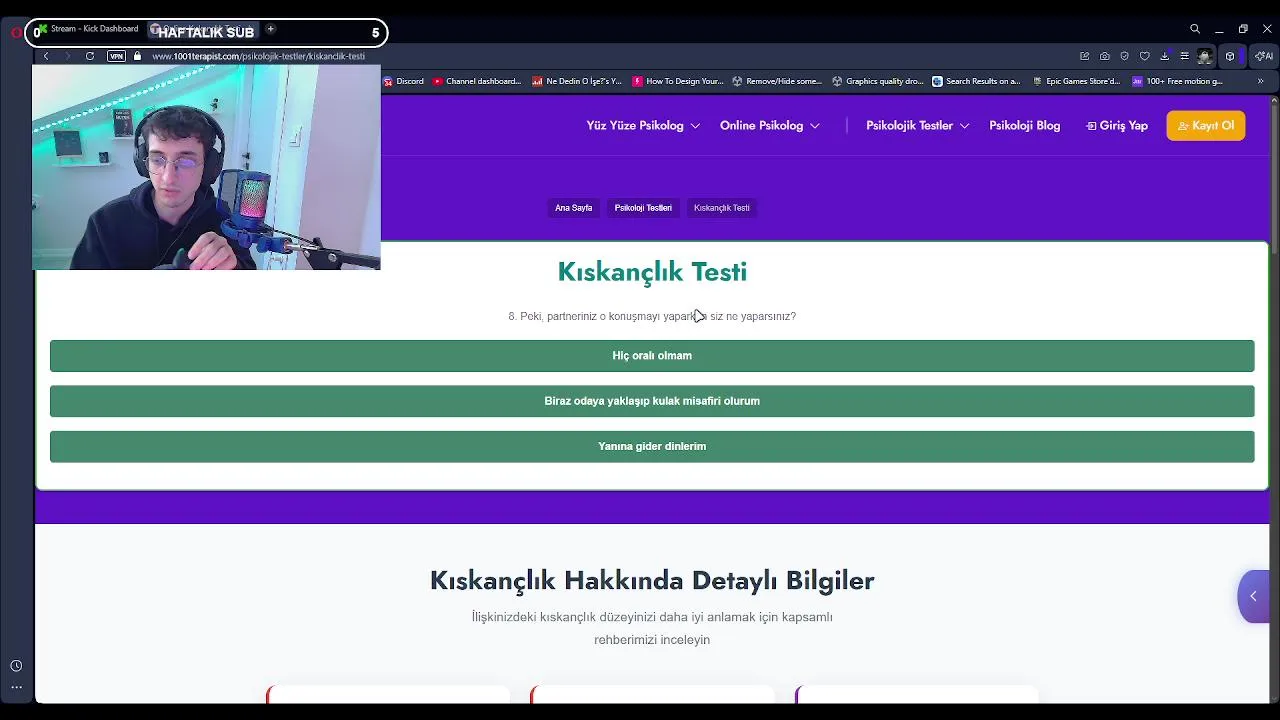
Task: Open the 'Ne Dedin O İşe?' bookmark
Action: pyautogui.click(x=577, y=81)
